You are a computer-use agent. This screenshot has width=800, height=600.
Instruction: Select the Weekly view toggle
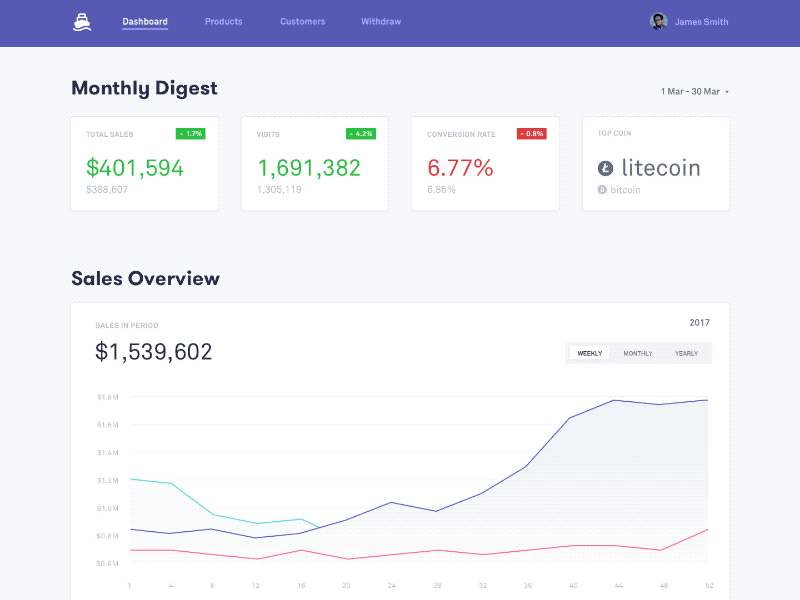point(590,353)
